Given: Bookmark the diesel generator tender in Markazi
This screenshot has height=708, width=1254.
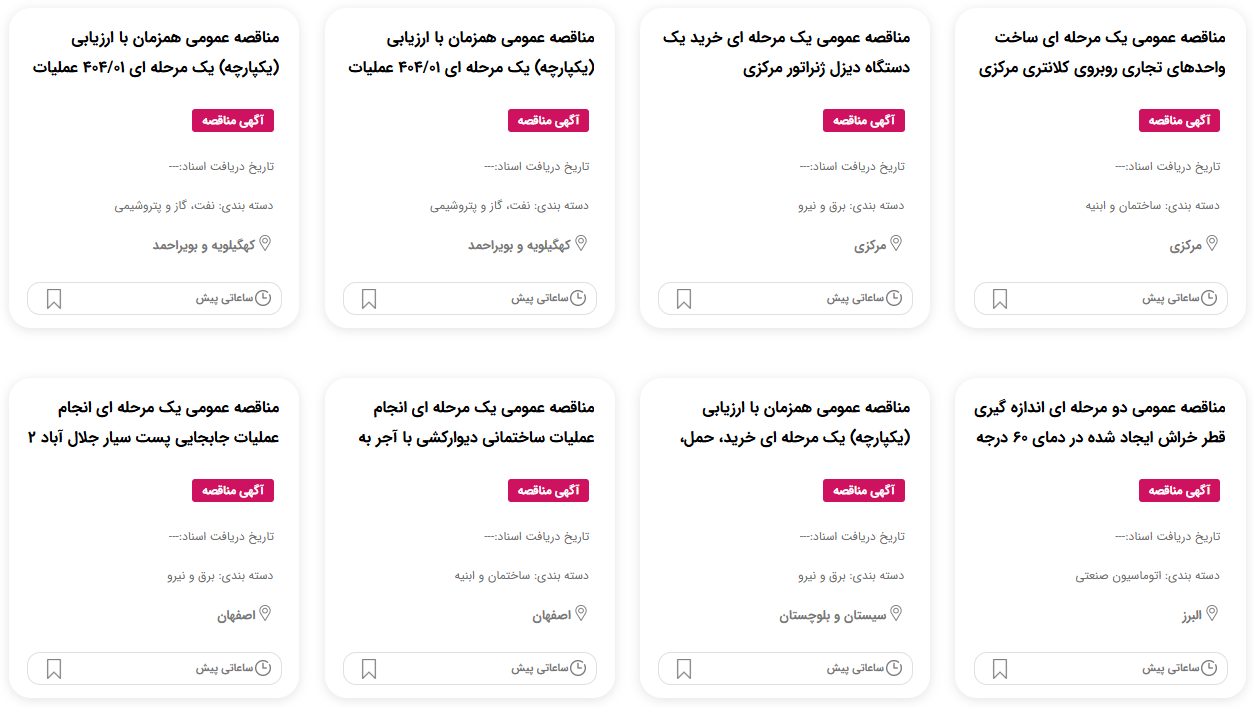Looking at the screenshot, I should 684,299.
